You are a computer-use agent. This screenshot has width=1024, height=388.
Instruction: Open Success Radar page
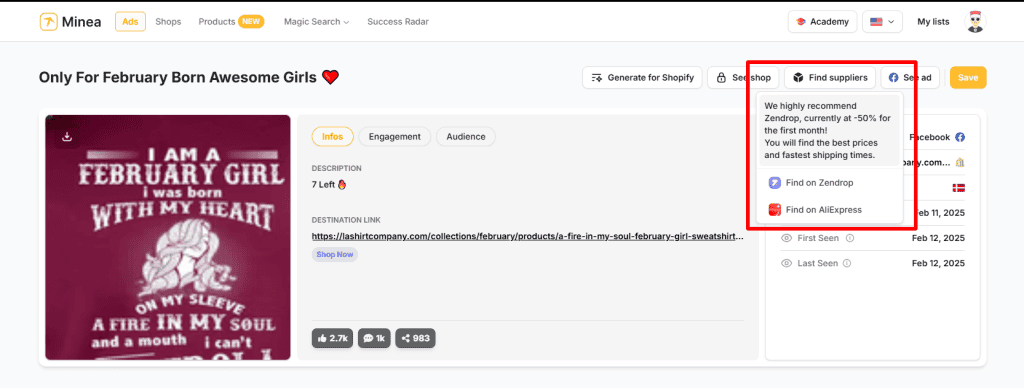pyautogui.click(x=398, y=22)
